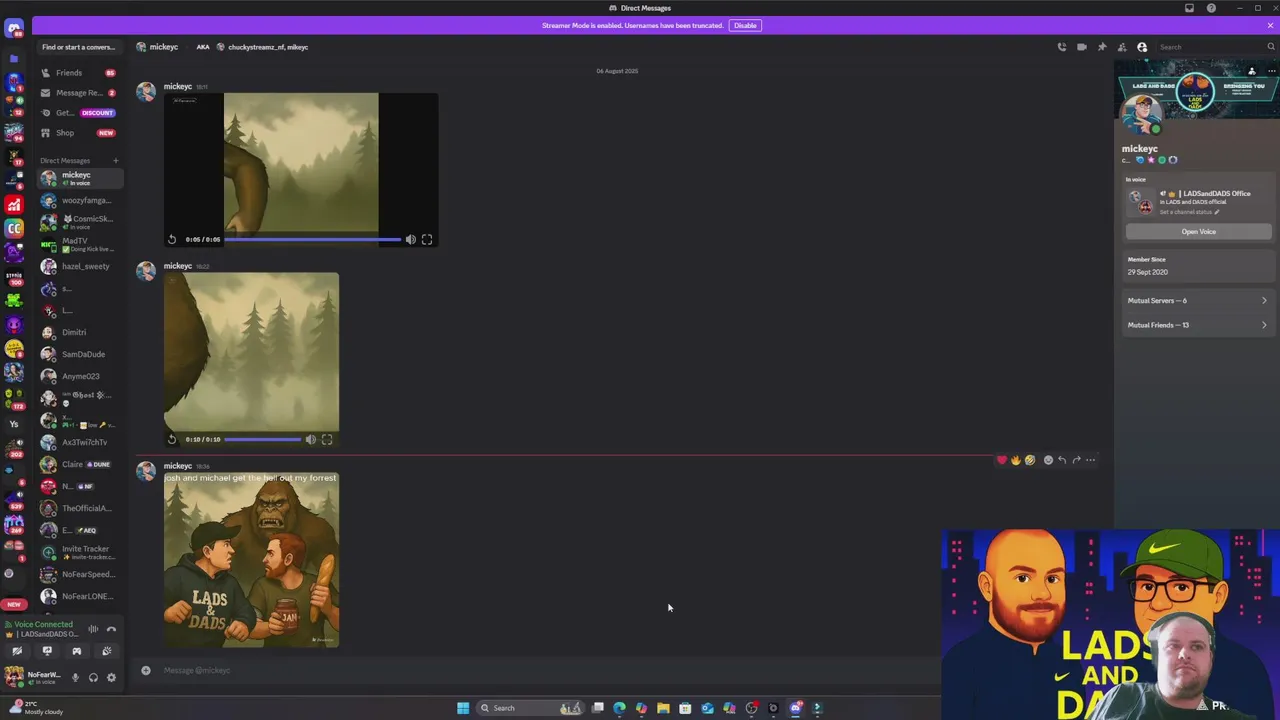Open Claire DUNE direct message
The height and width of the screenshot is (720, 1280).
tap(79, 464)
